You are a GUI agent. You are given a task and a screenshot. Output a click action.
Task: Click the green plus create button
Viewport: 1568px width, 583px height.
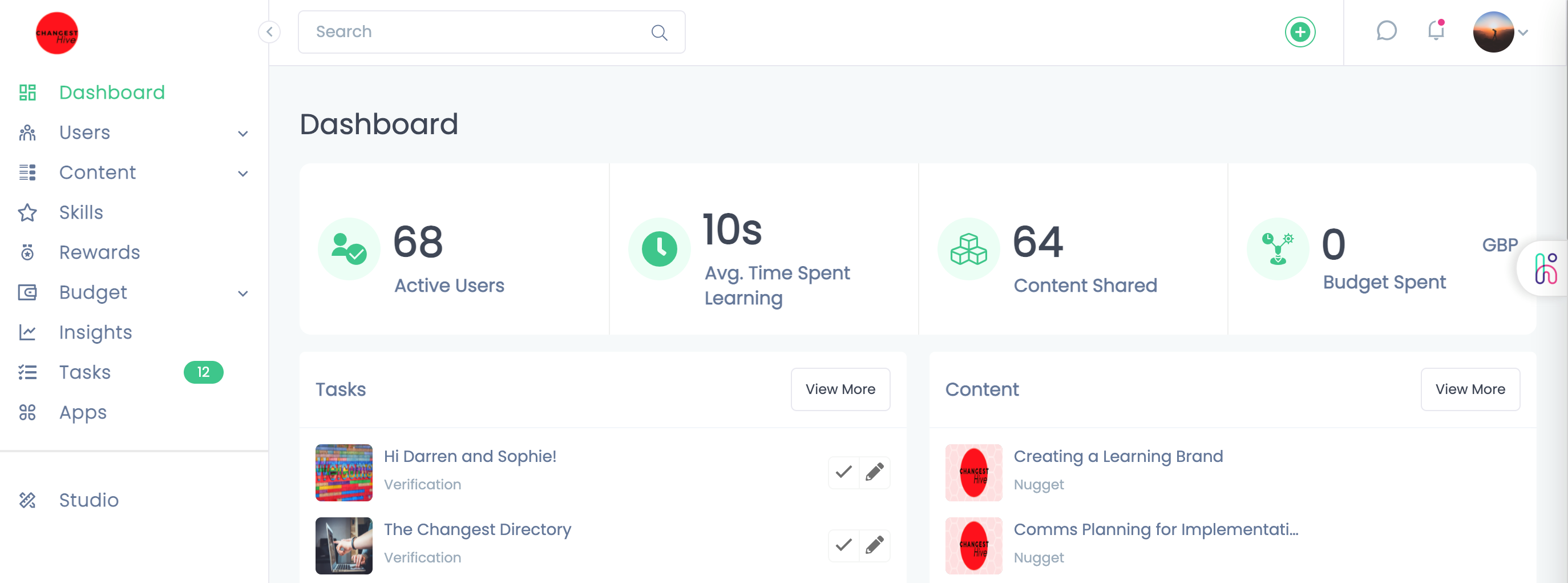pos(1300,31)
